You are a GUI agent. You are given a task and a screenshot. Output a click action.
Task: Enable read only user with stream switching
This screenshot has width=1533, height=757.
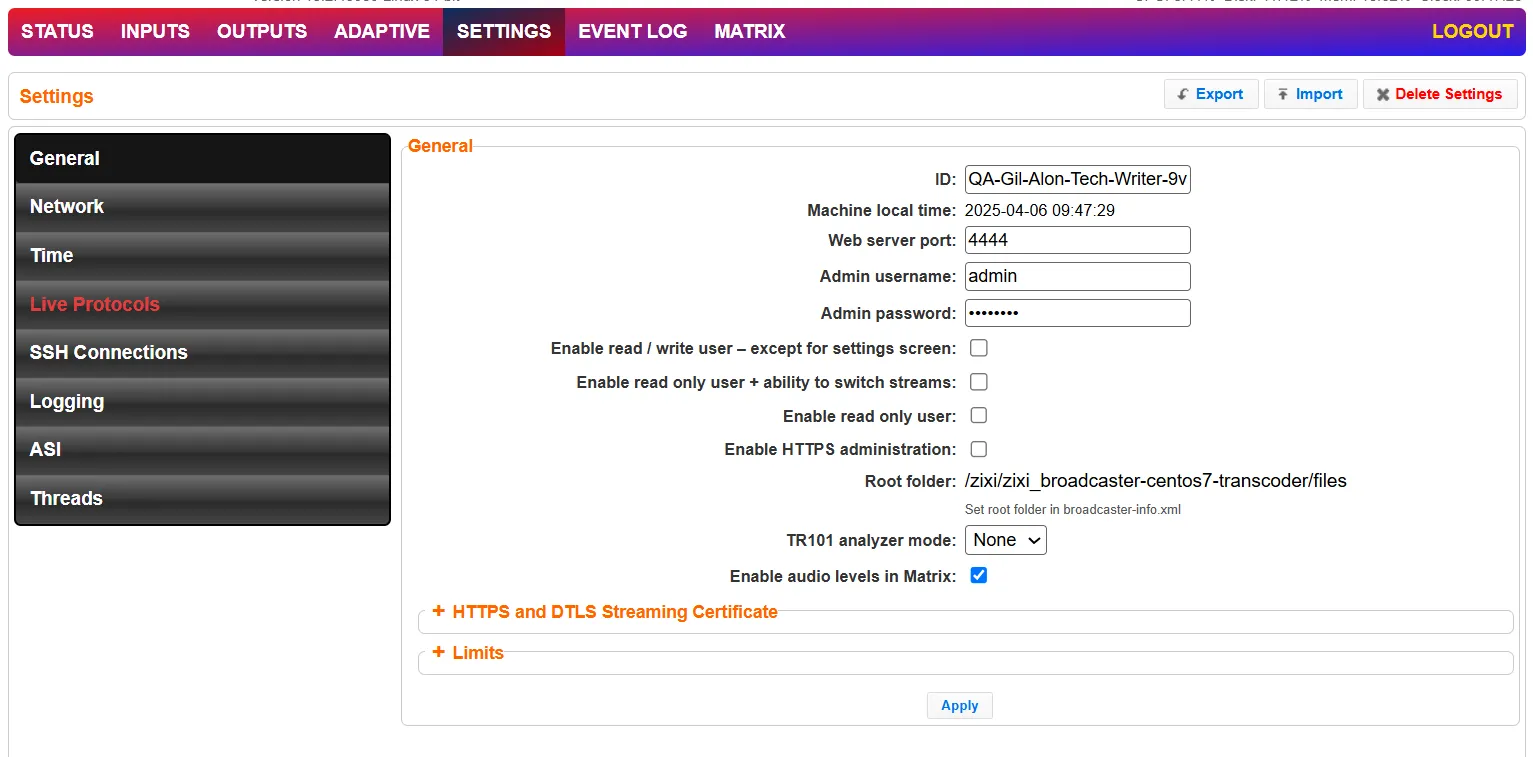tap(979, 382)
